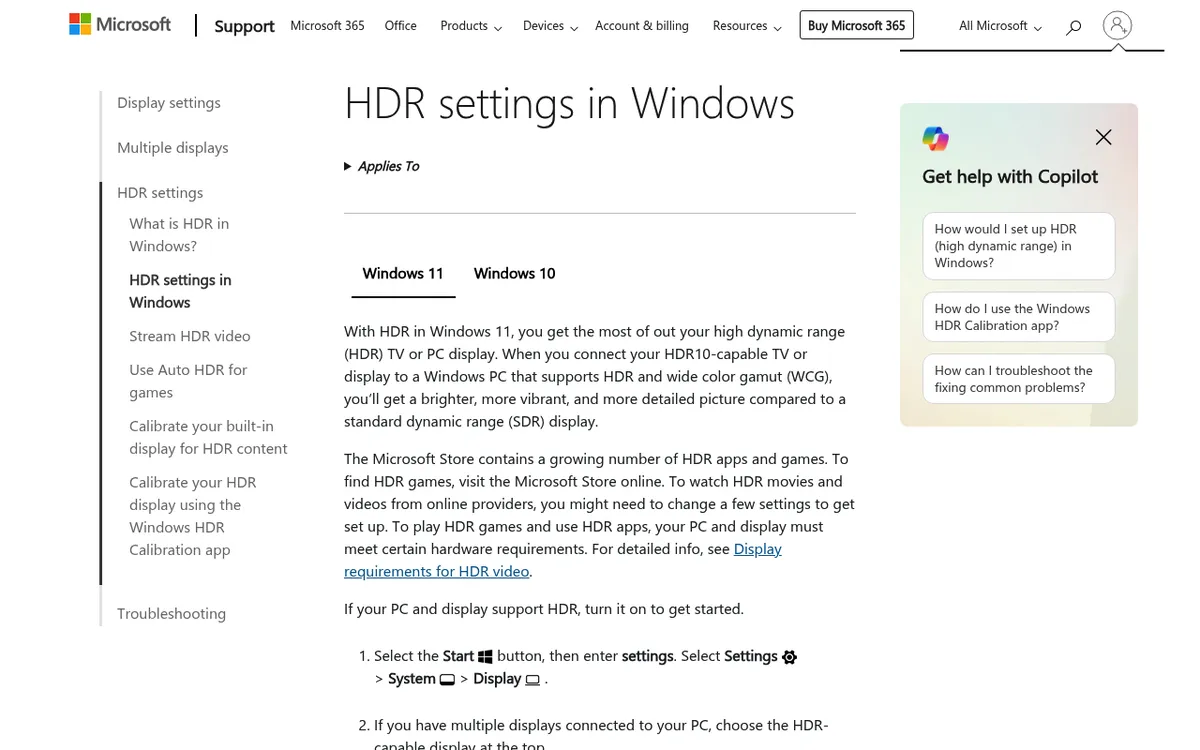Viewport: 1200px width, 750px height.
Task: Click the Microsoft logo
Action: pyautogui.click(x=120, y=25)
